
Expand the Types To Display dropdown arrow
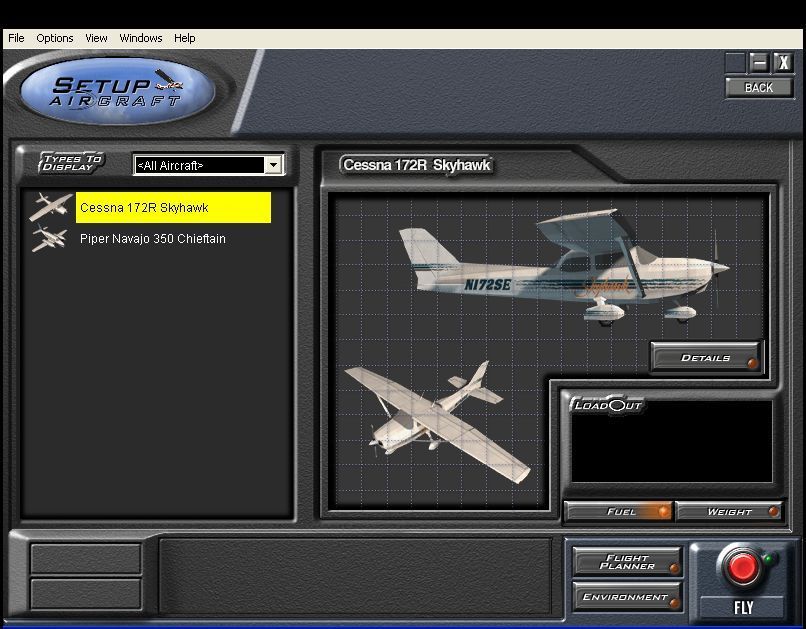click(273, 165)
